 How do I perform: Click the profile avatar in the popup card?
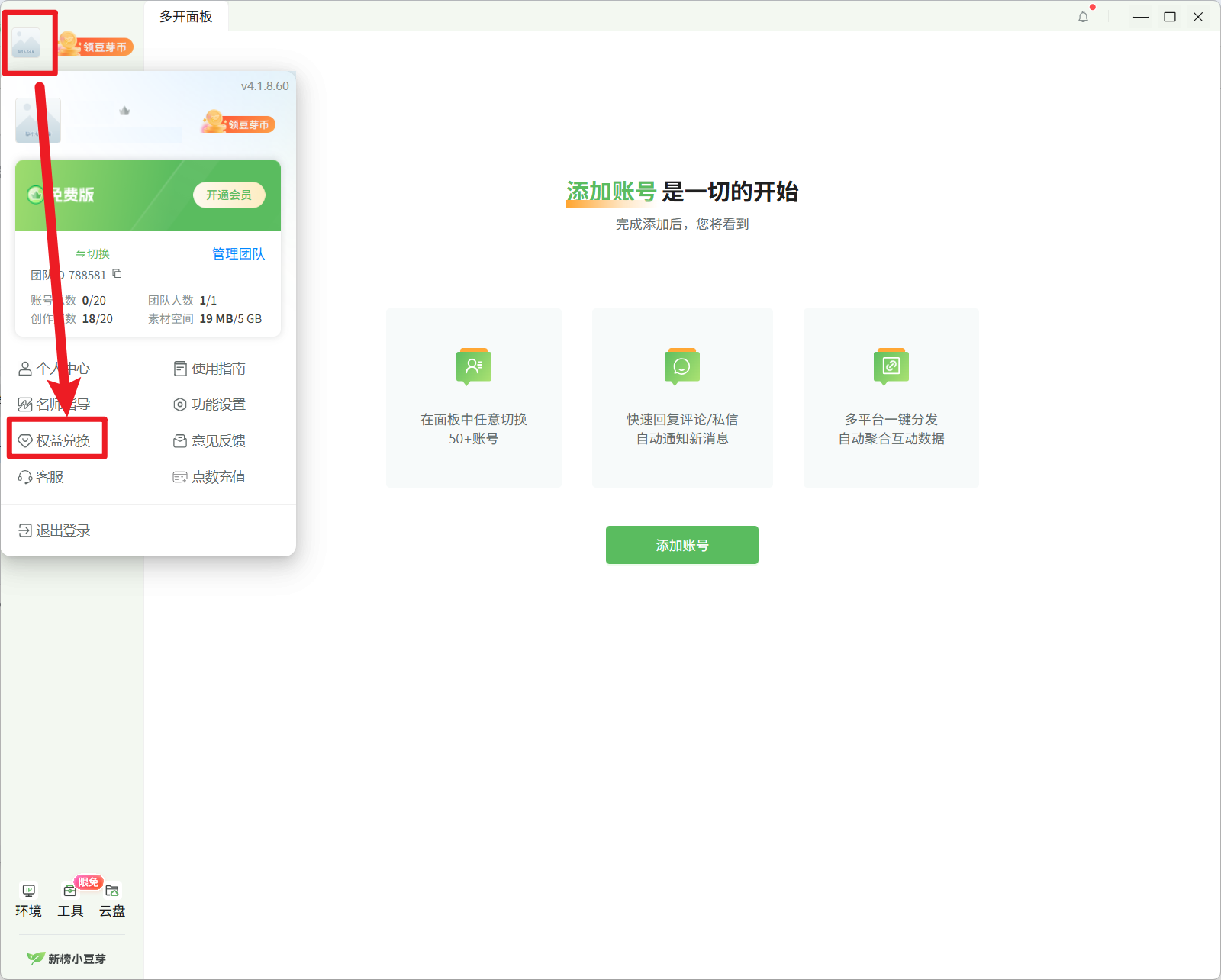click(37, 119)
